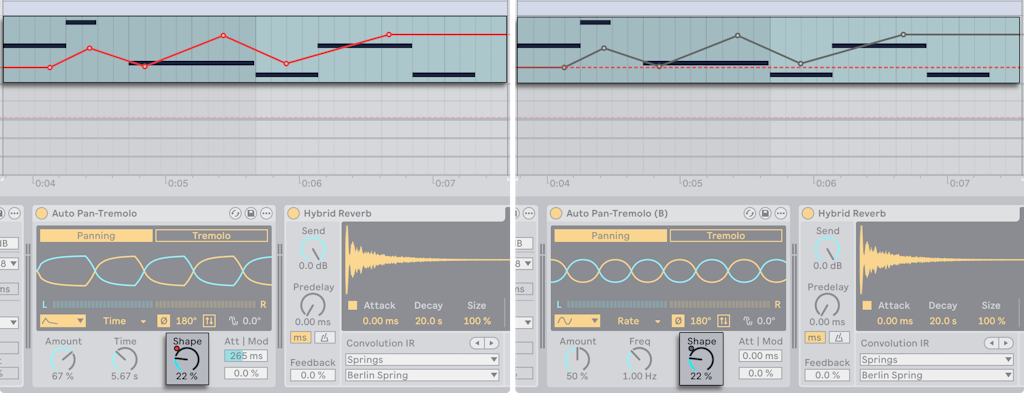This screenshot has height=393, width=1024.
Task: Switch to Tremolo tab in Auto Pan-Tremolo device
Action: 211,236
